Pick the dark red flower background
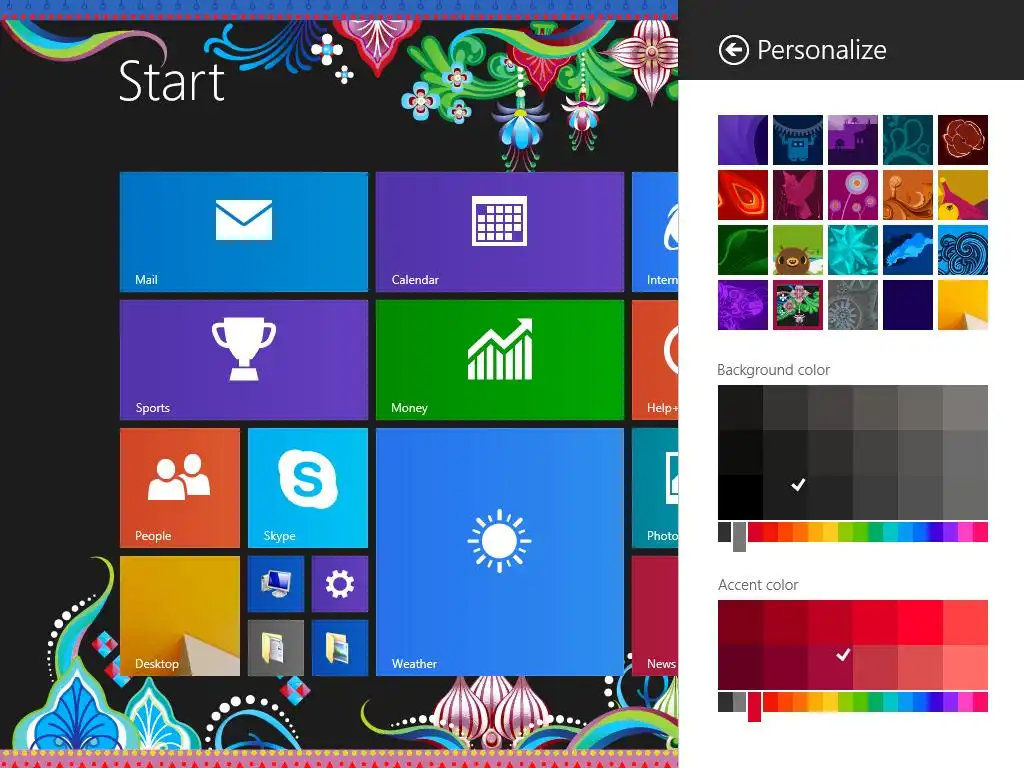This screenshot has height=768, width=1024. (963, 140)
